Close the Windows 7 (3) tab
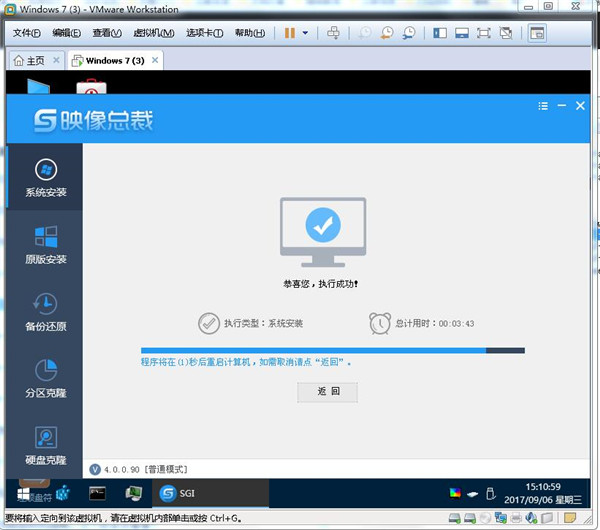600x530 pixels. coord(155,60)
